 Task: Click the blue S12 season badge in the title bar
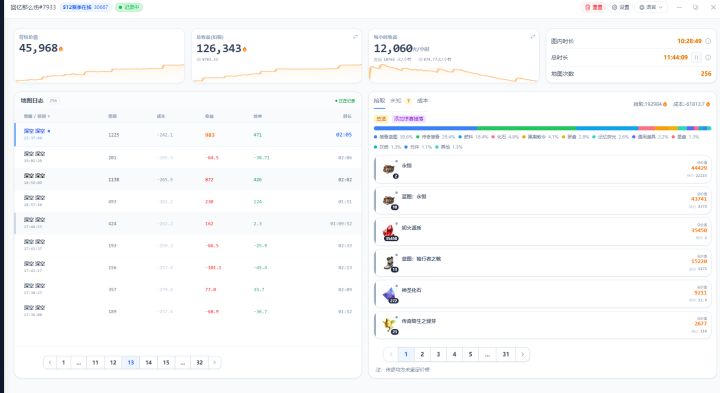coord(85,7)
